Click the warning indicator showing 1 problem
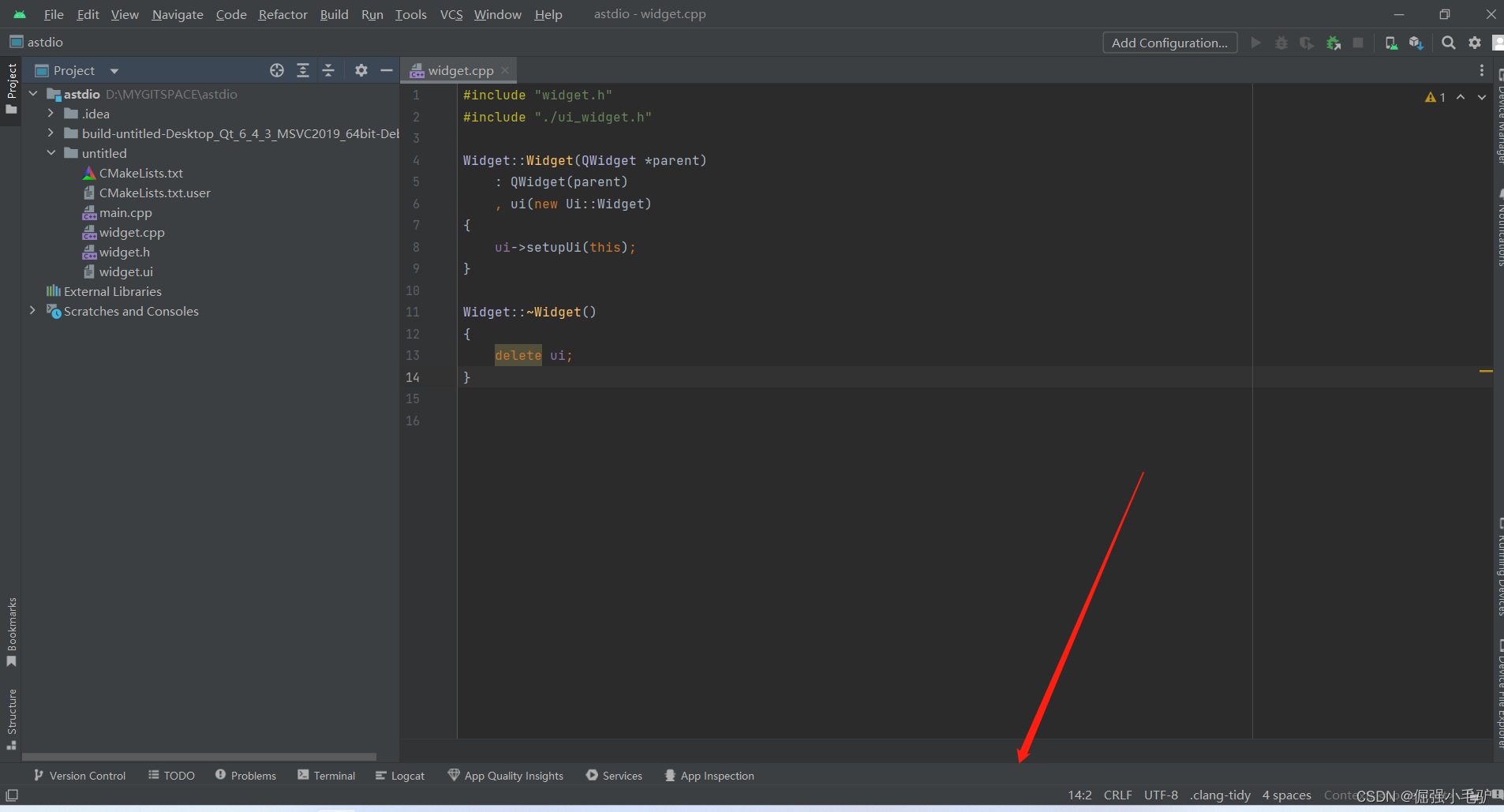1504x812 pixels. coord(1435,97)
